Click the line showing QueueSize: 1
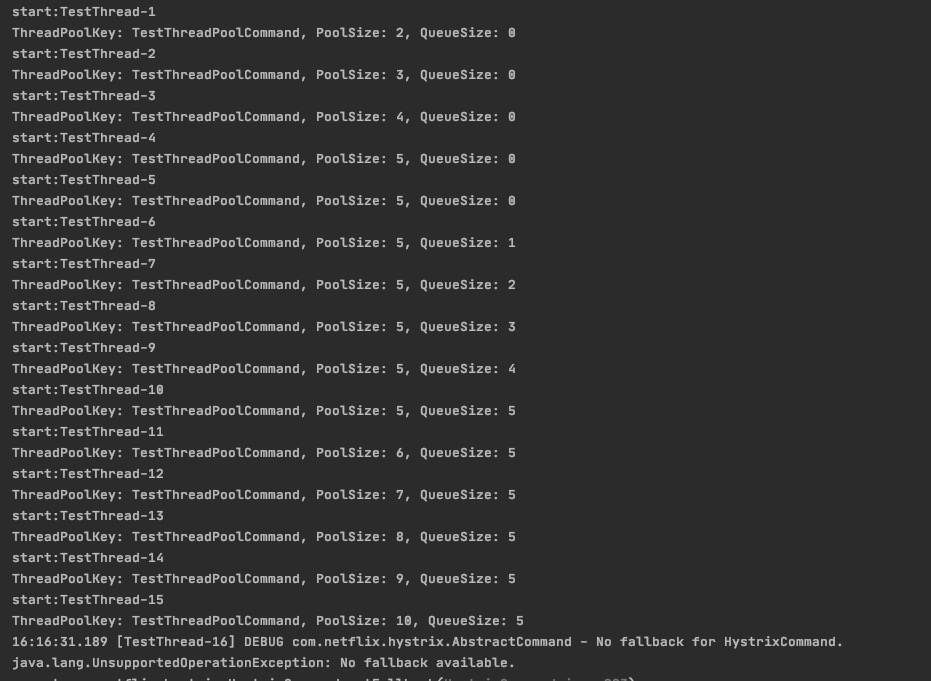The image size is (931, 681). coord(263,243)
